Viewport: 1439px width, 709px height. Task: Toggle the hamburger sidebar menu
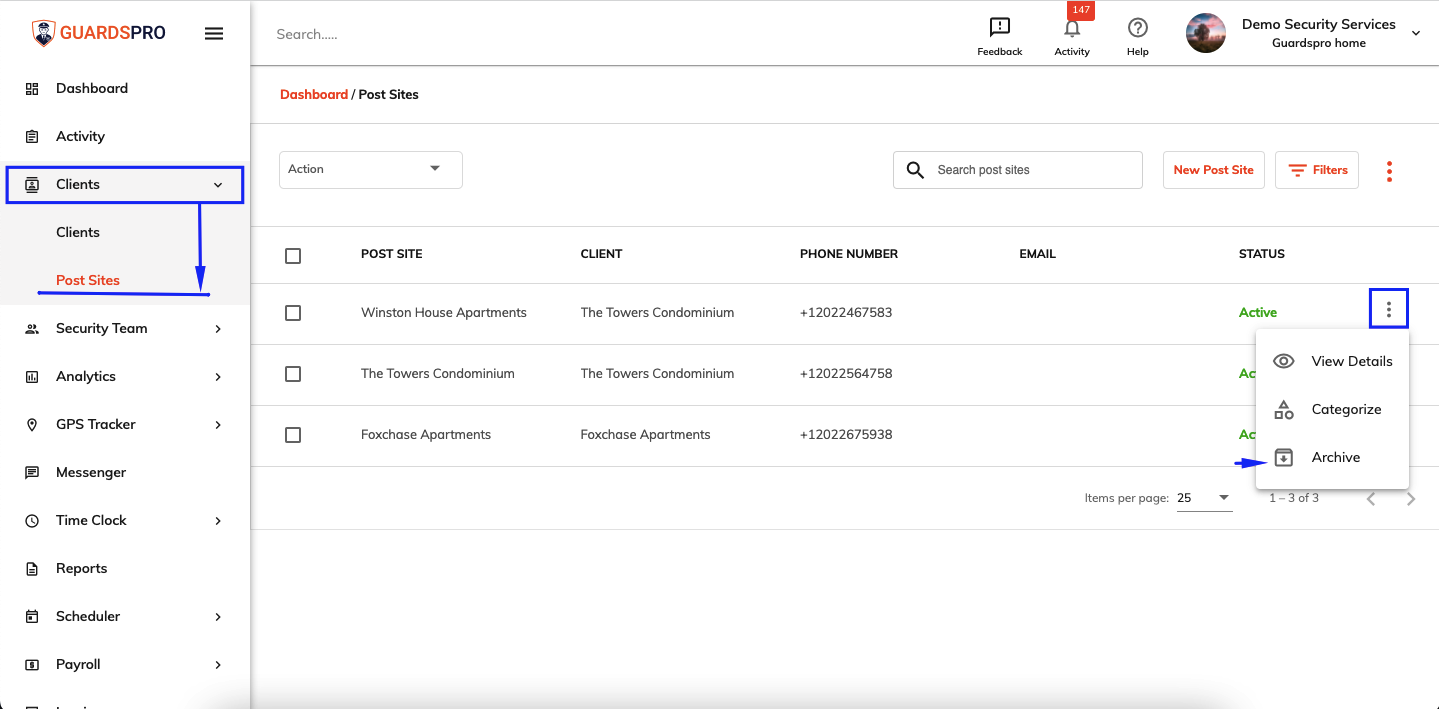tap(214, 33)
